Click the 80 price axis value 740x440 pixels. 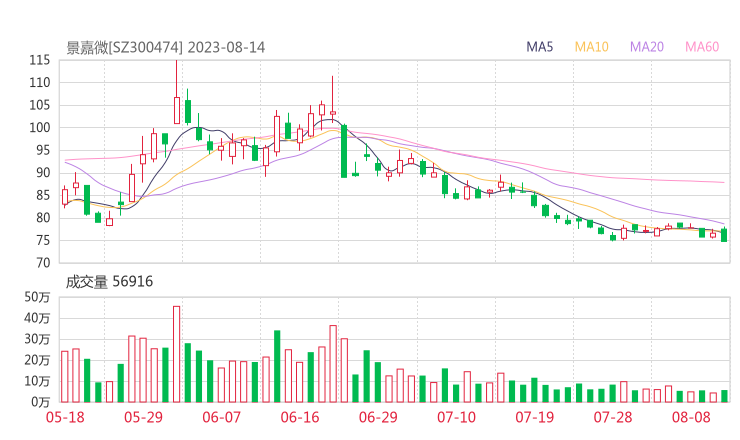tap(43, 218)
